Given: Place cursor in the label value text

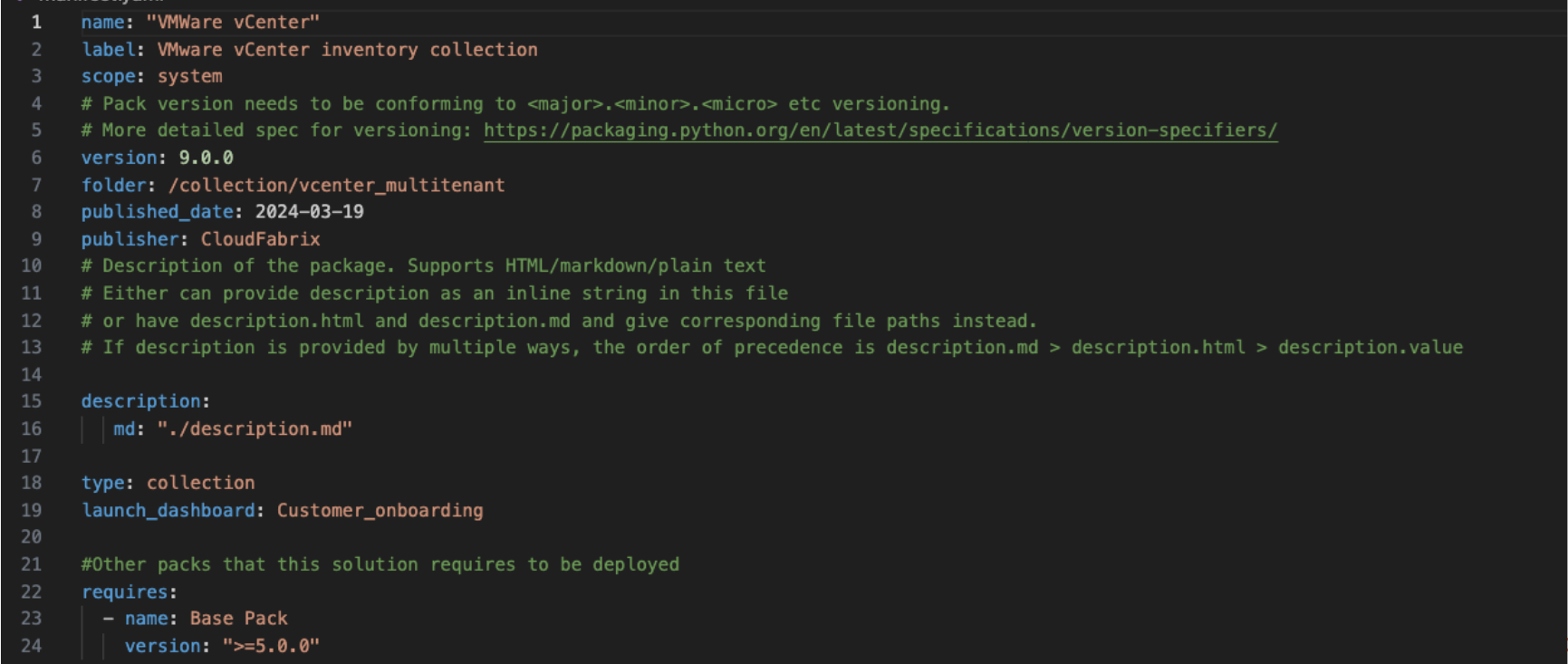Looking at the screenshot, I should 347,50.
